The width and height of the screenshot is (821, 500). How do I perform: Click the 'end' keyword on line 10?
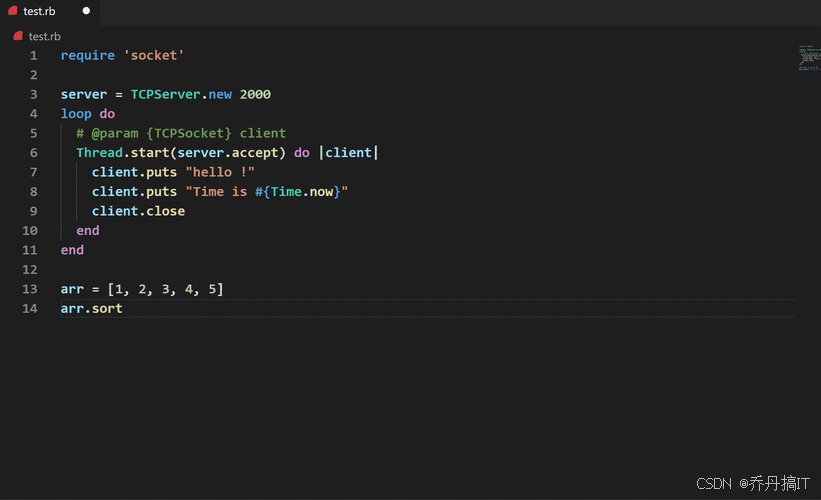(87, 230)
